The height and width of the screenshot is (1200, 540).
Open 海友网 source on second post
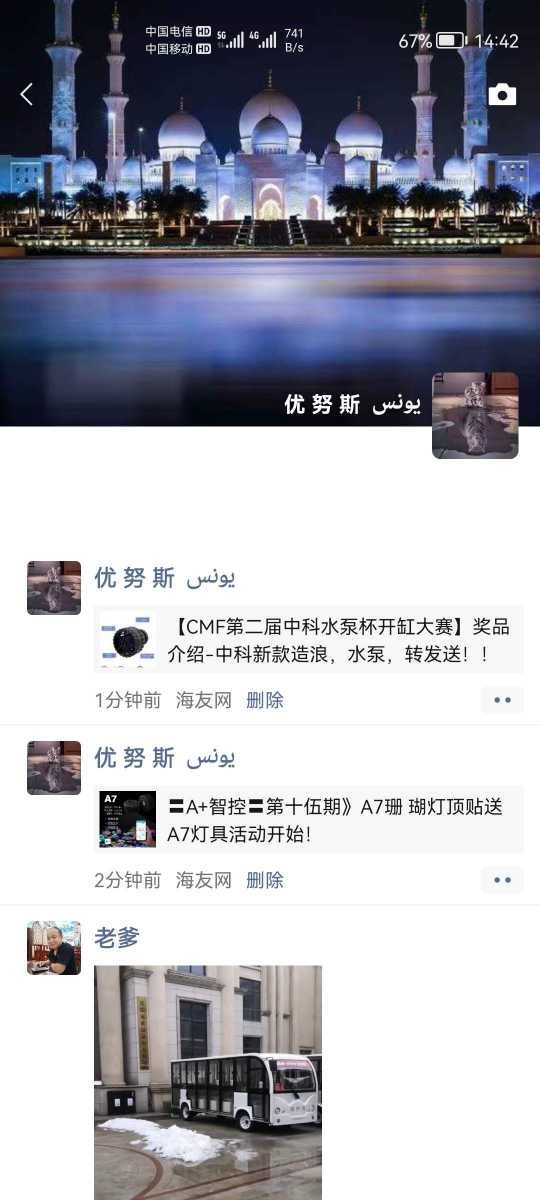coord(204,880)
